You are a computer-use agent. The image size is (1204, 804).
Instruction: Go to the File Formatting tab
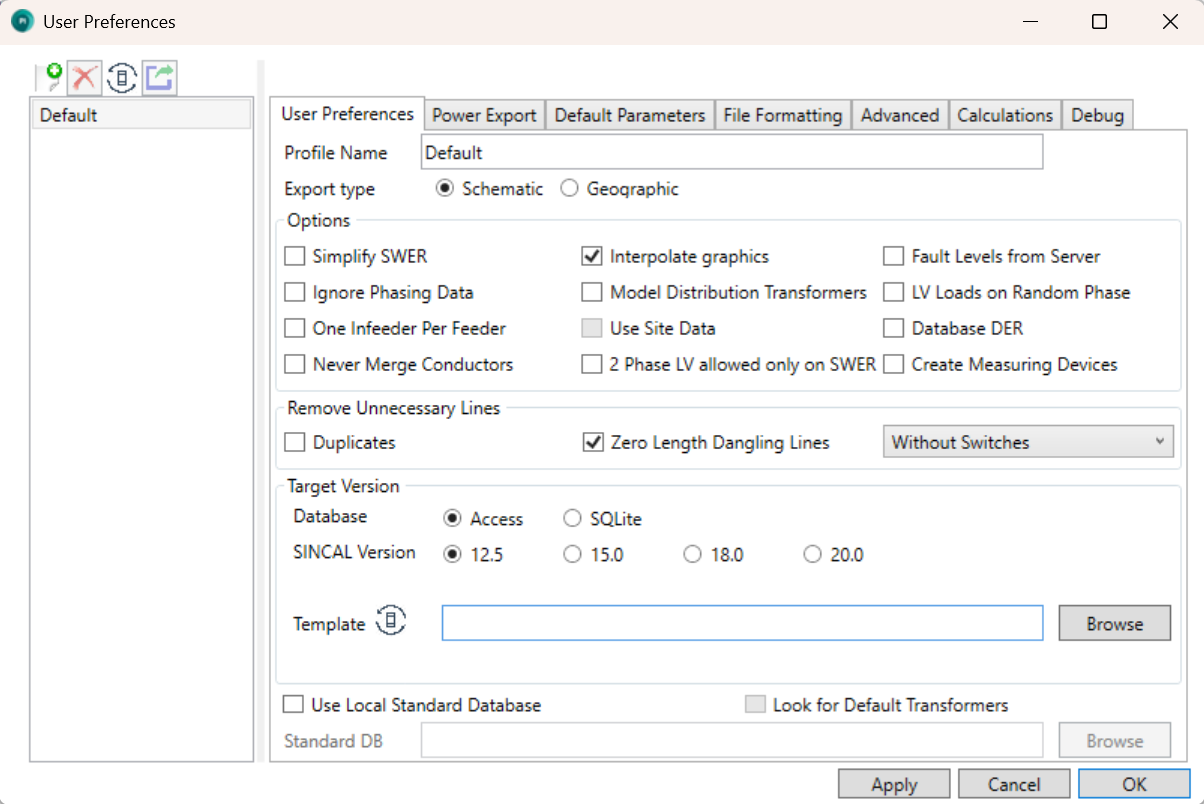pyautogui.click(x=782, y=116)
